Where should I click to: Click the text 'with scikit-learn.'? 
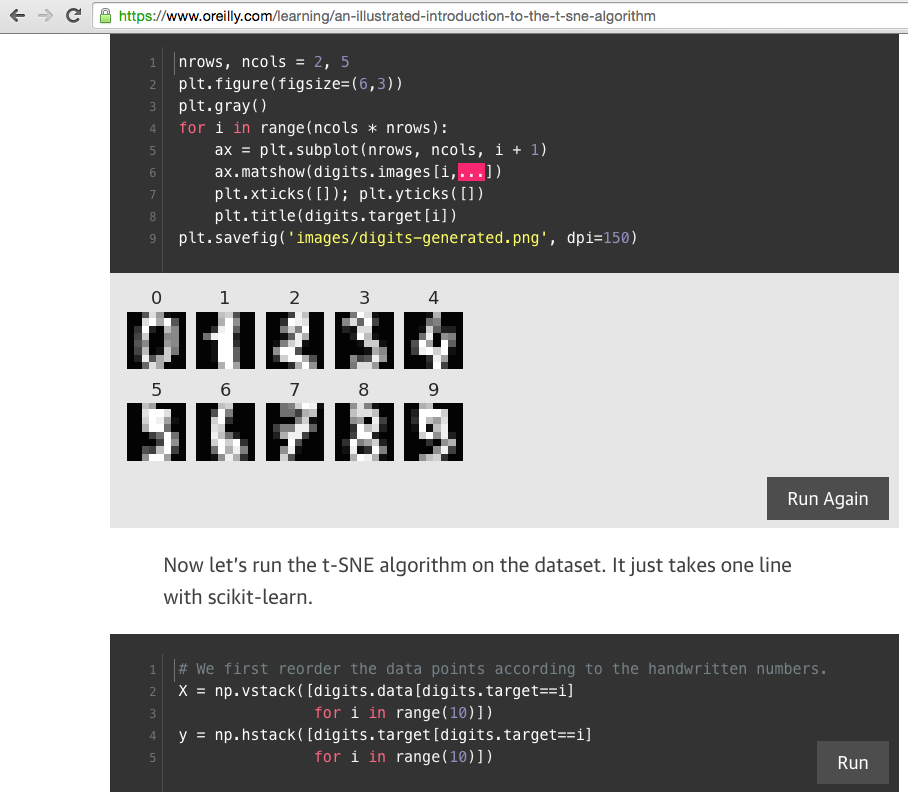pyautogui.click(x=238, y=597)
